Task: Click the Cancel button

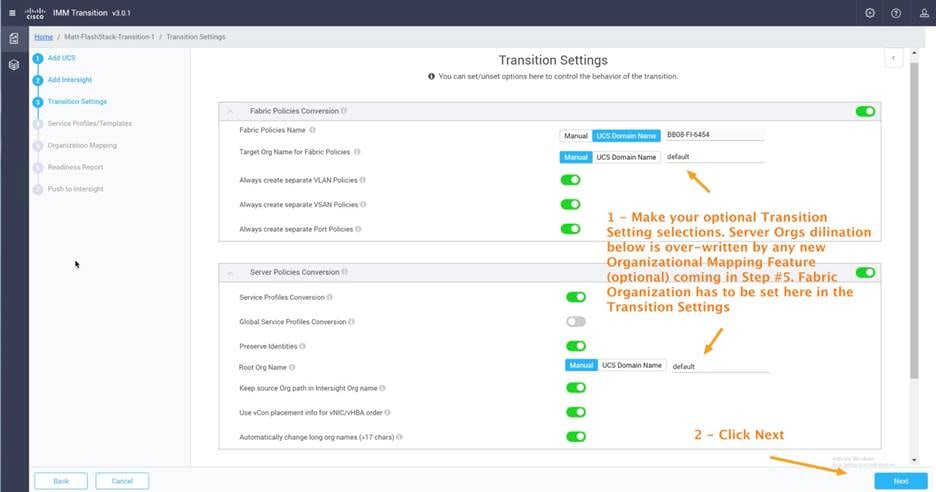Action: pyautogui.click(x=122, y=481)
